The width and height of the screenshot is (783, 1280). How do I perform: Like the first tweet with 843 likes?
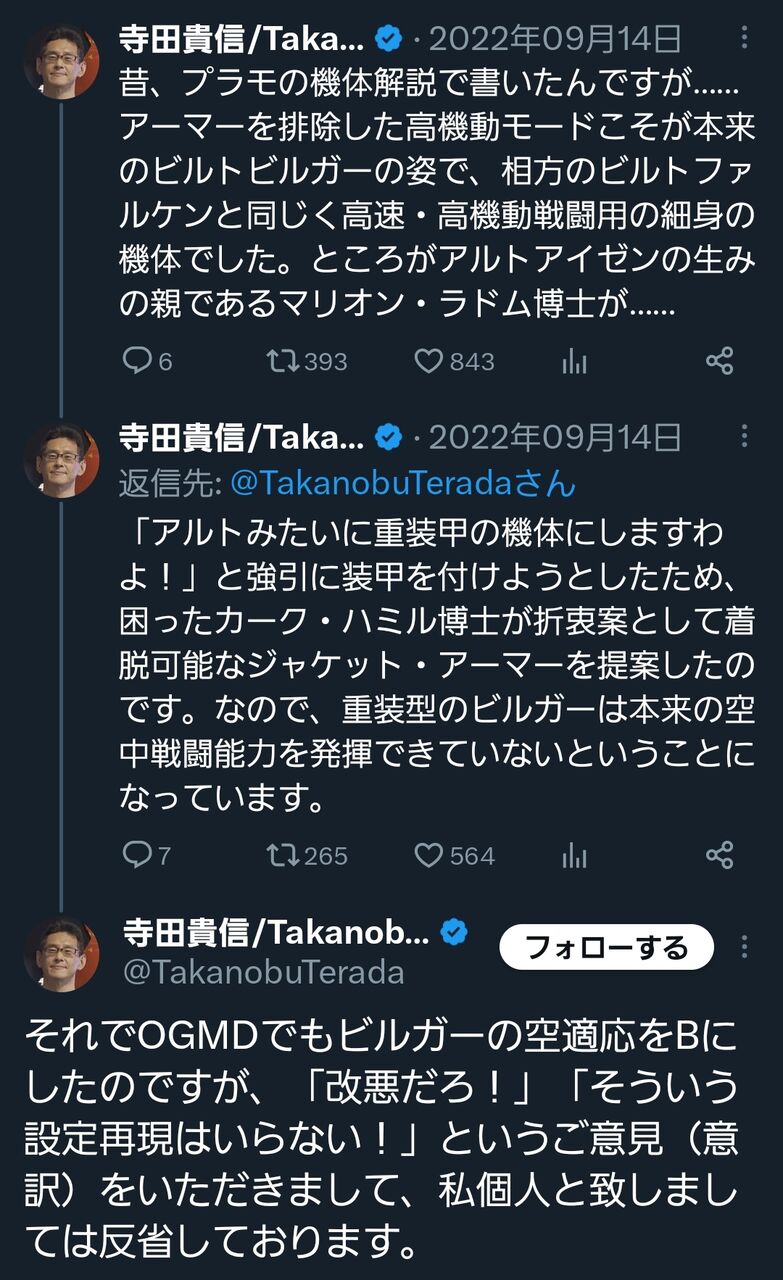pyautogui.click(x=429, y=361)
